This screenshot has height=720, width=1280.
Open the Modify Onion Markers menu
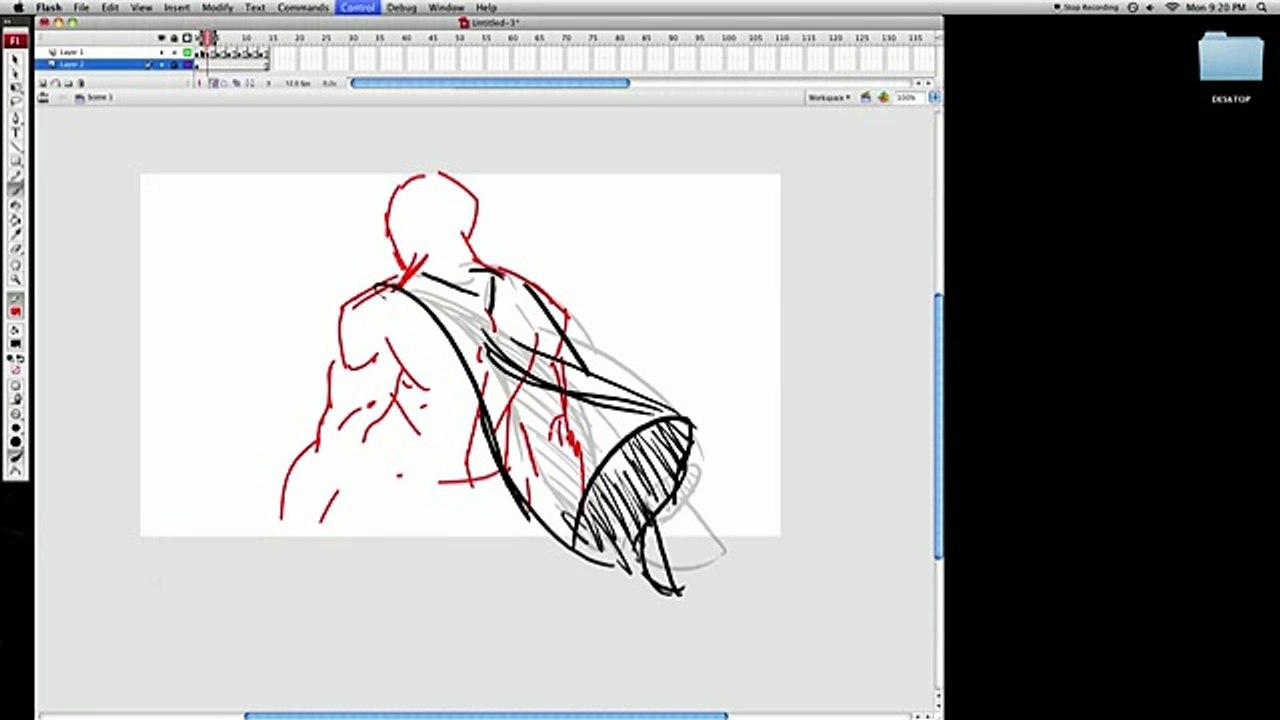[250, 83]
